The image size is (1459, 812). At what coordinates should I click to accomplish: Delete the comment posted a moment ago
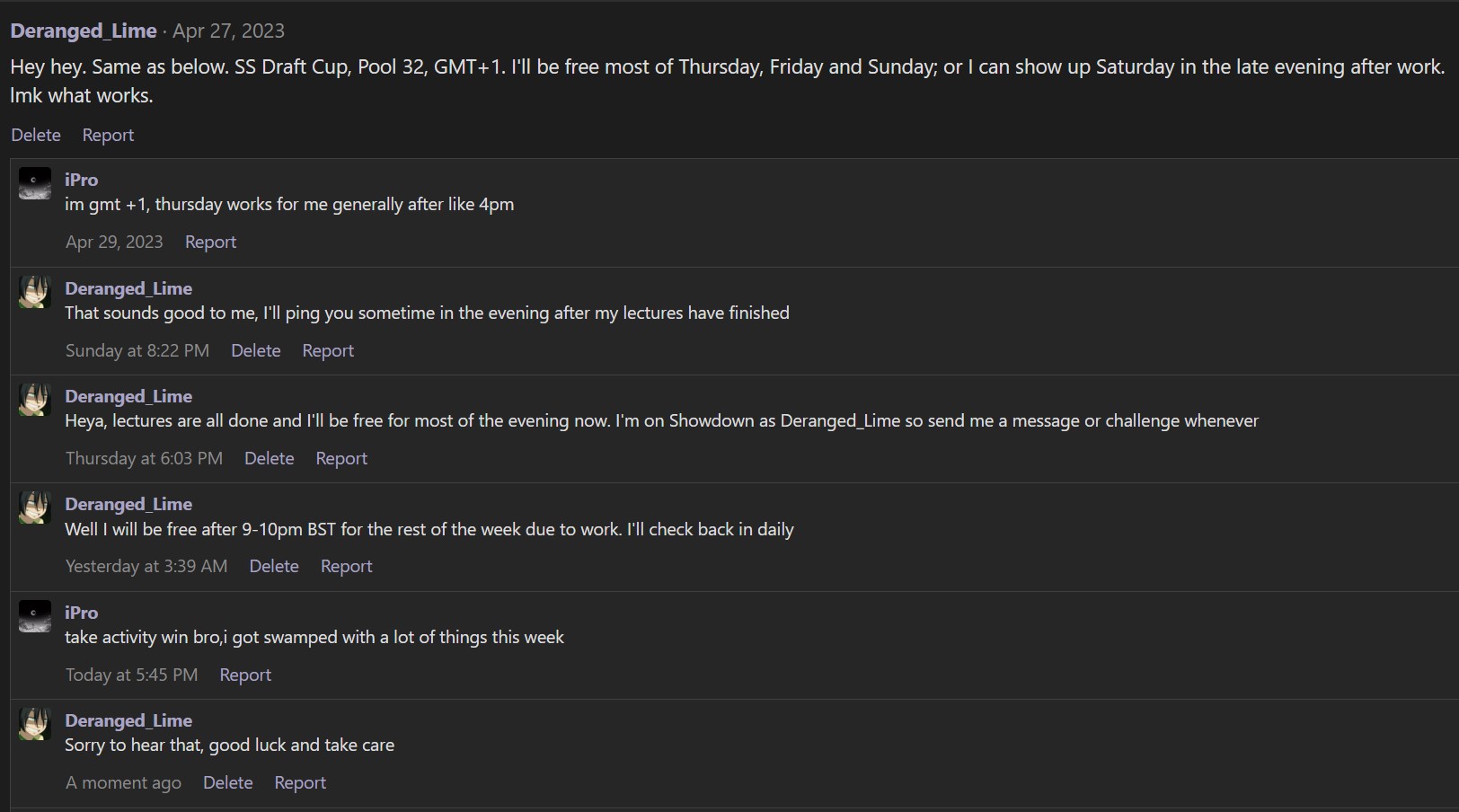(x=228, y=782)
